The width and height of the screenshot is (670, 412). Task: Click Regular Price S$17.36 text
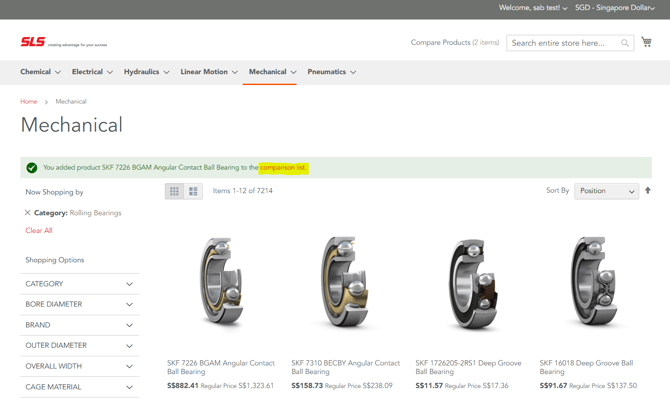click(476, 386)
